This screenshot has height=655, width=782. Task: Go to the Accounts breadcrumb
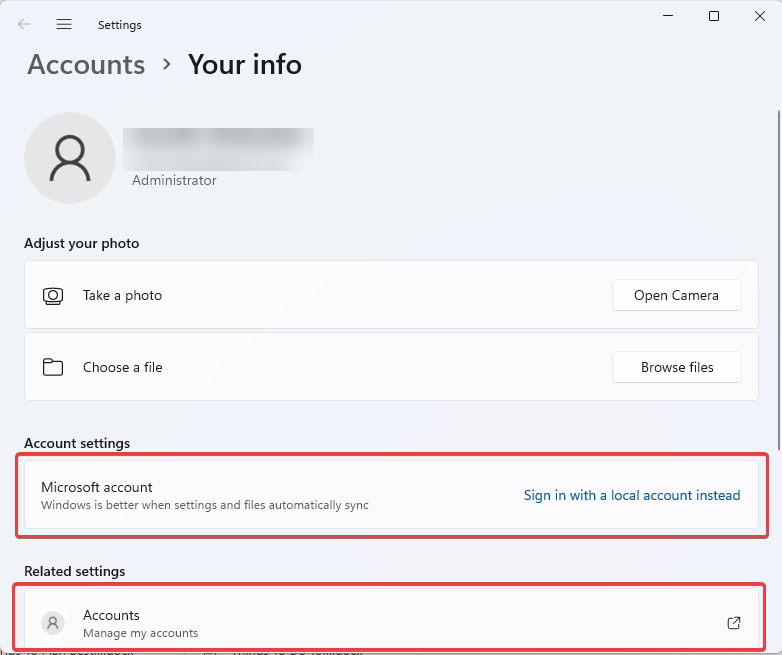point(86,64)
